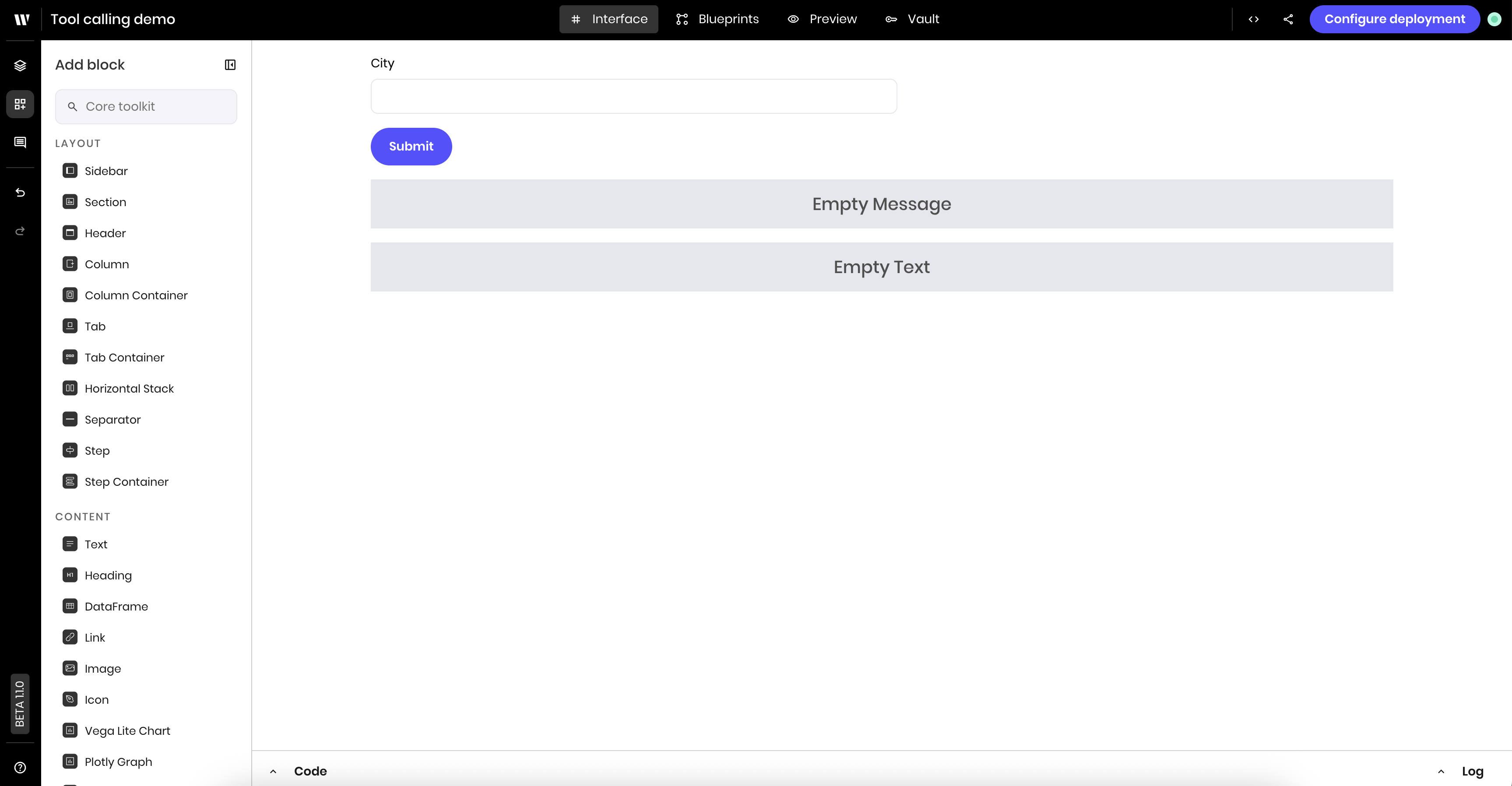
Task: Collapse the Add block panel
Action: pos(230,65)
